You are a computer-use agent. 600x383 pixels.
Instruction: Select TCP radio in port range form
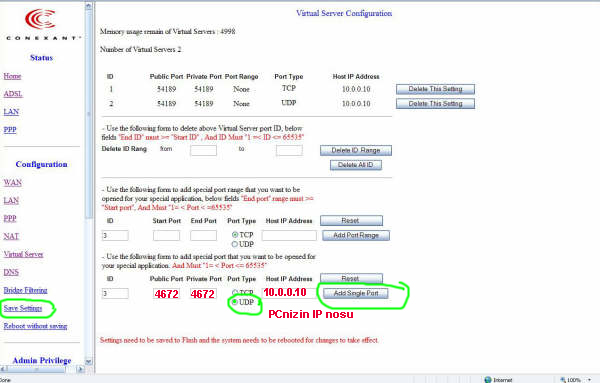[x=235, y=235]
